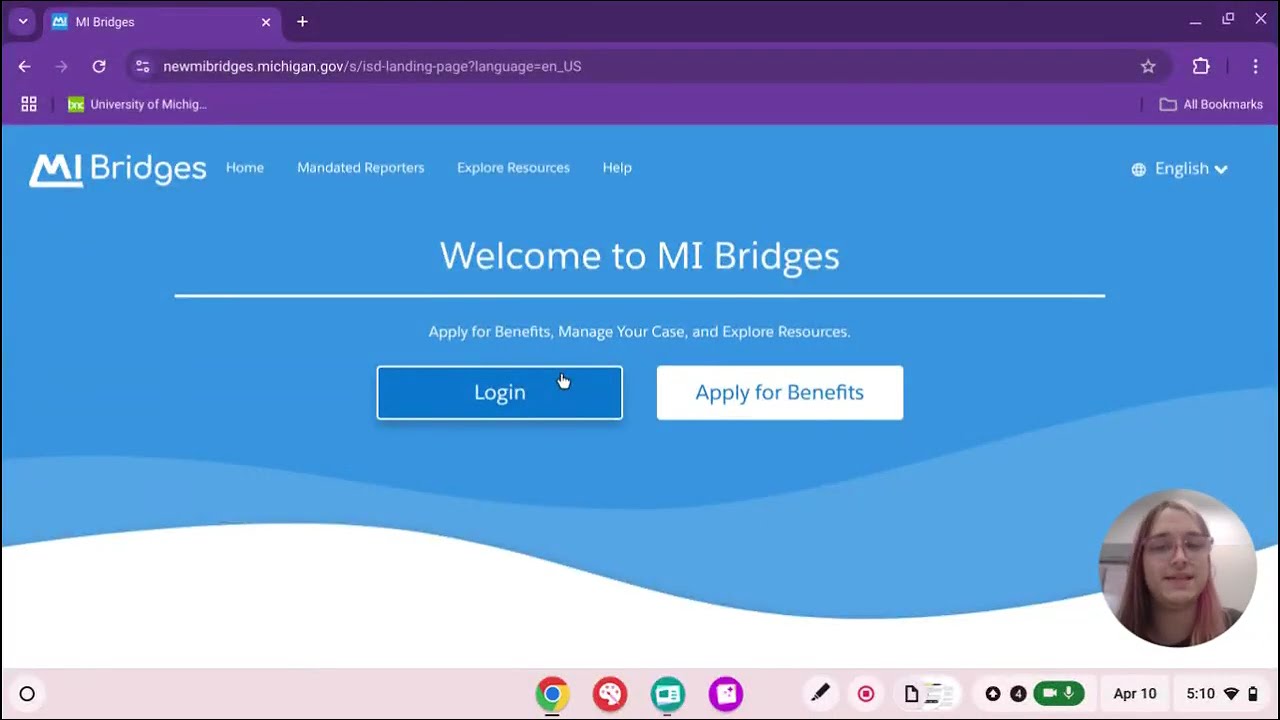This screenshot has height=720, width=1280.
Task: Click the globe language icon
Action: (1138, 169)
